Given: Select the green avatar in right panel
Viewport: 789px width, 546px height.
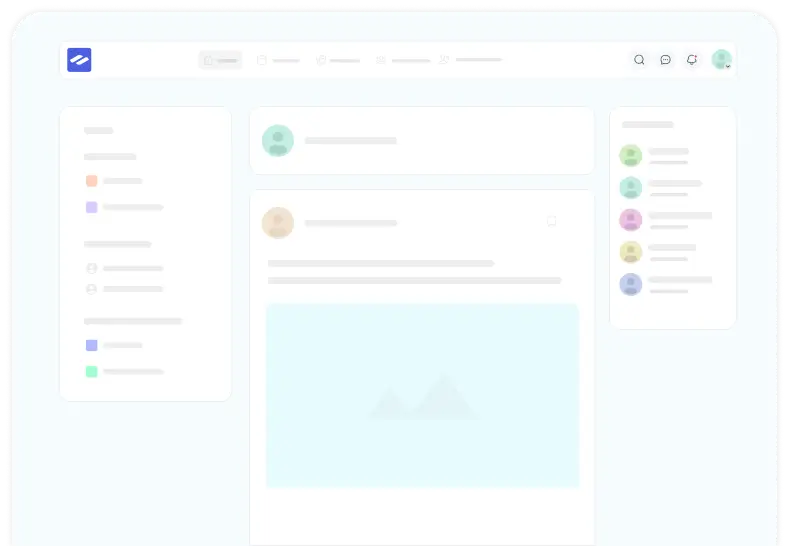Looking at the screenshot, I should click(630, 156).
